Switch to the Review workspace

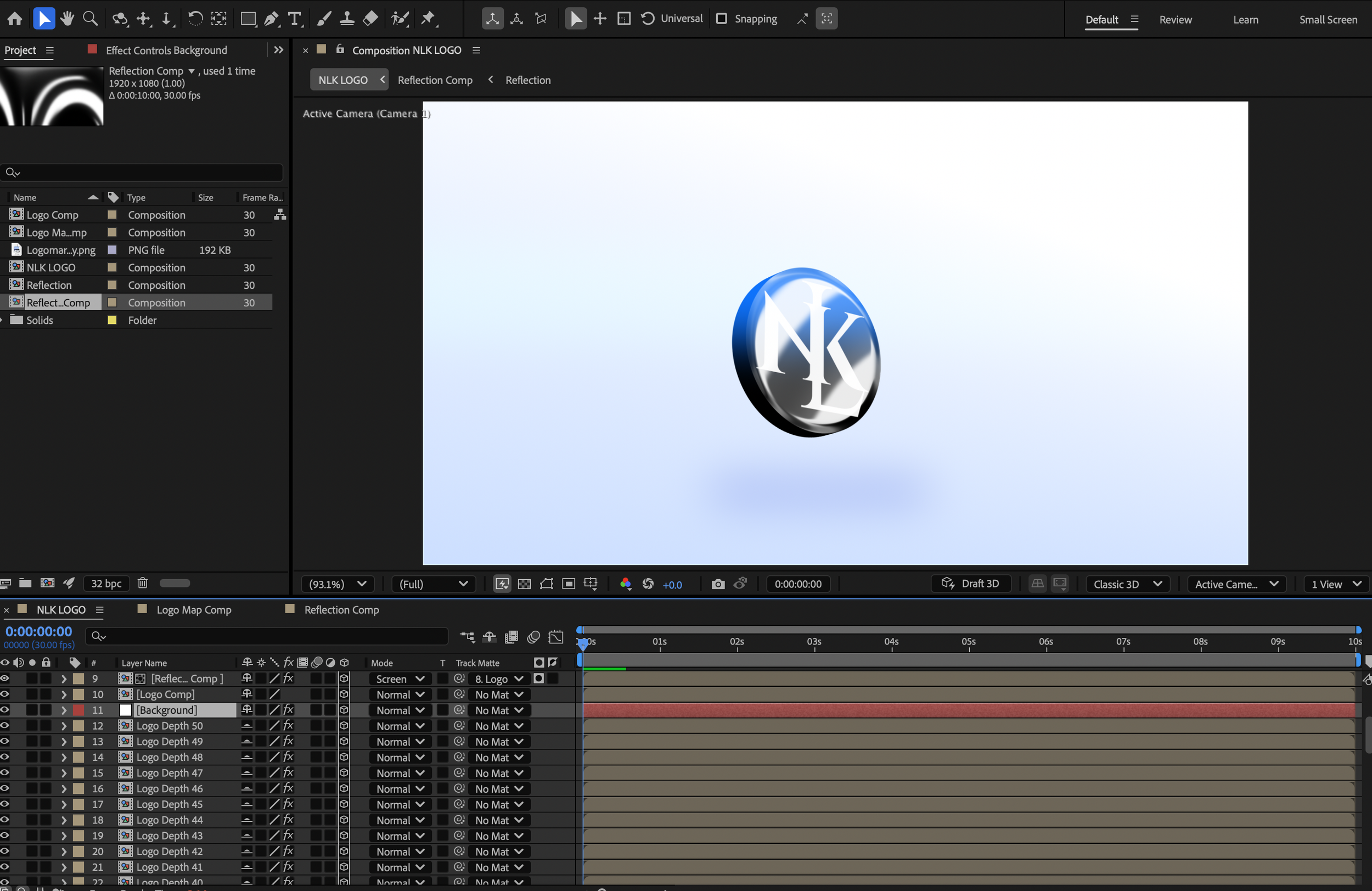coord(1175,20)
